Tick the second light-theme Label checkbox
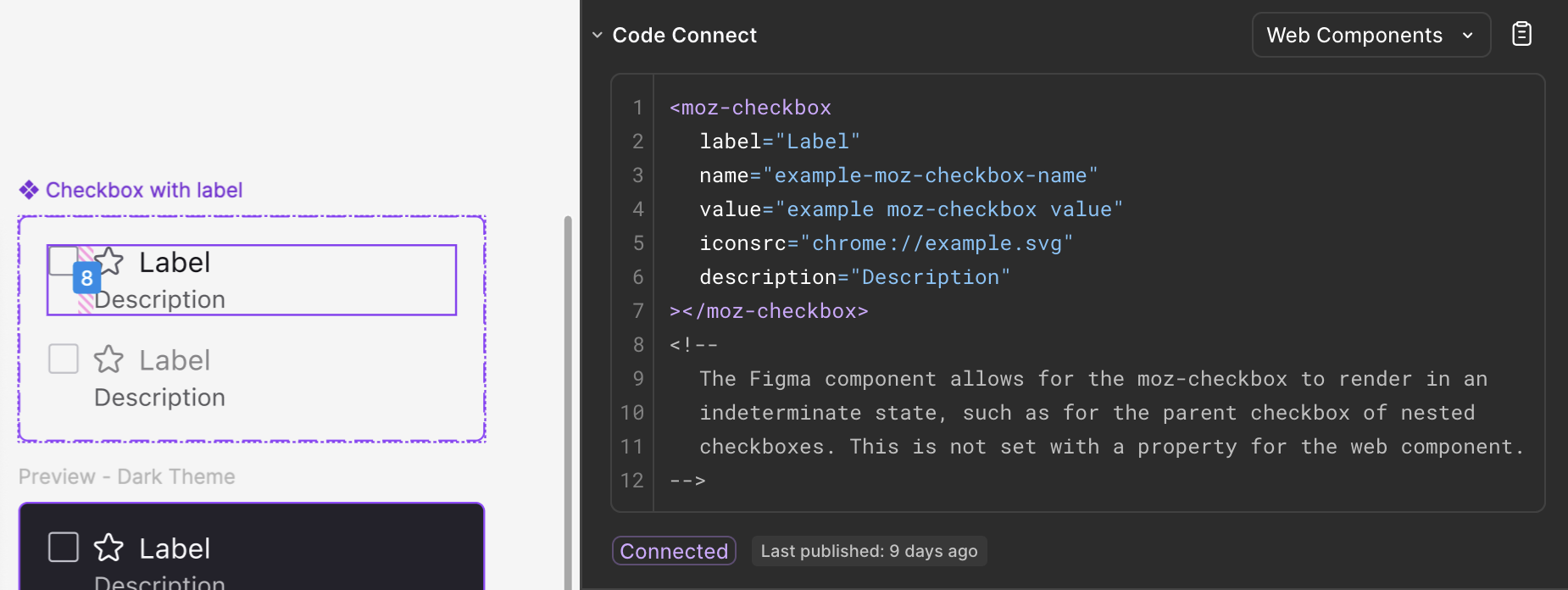 coord(64,359)
